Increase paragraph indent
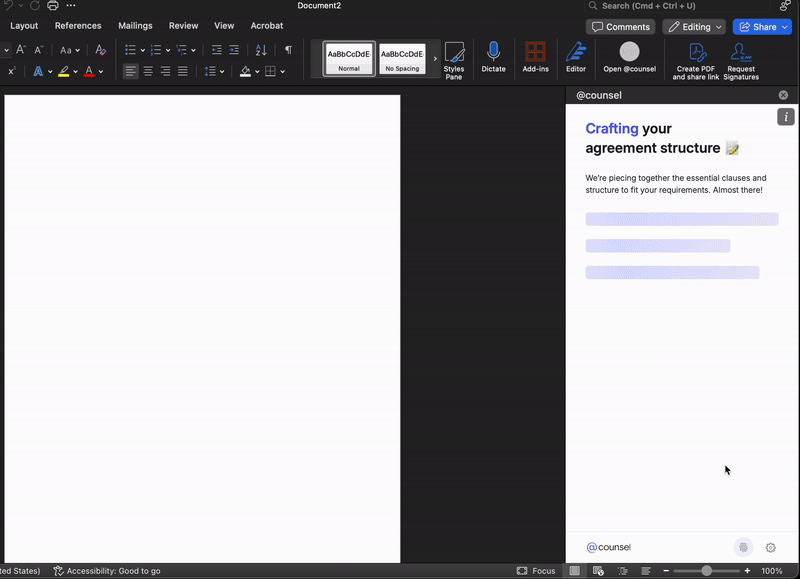Image resolution: width=800 pixels, height=579 pixels. 234,50
